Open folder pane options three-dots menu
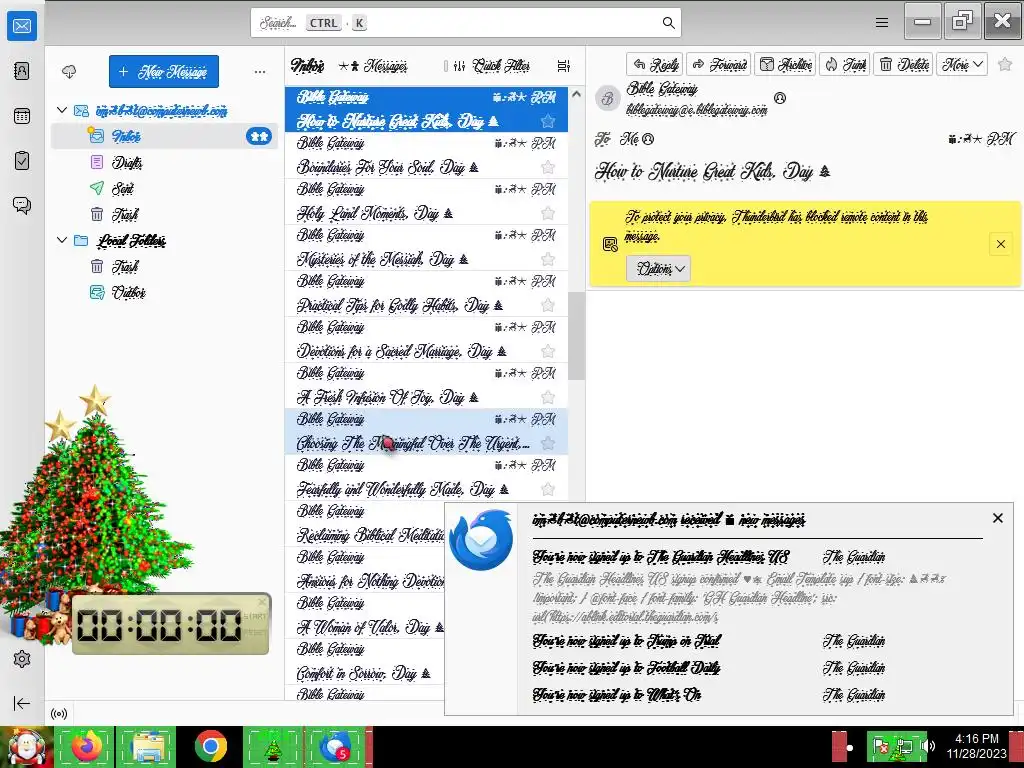 [260, 72]
